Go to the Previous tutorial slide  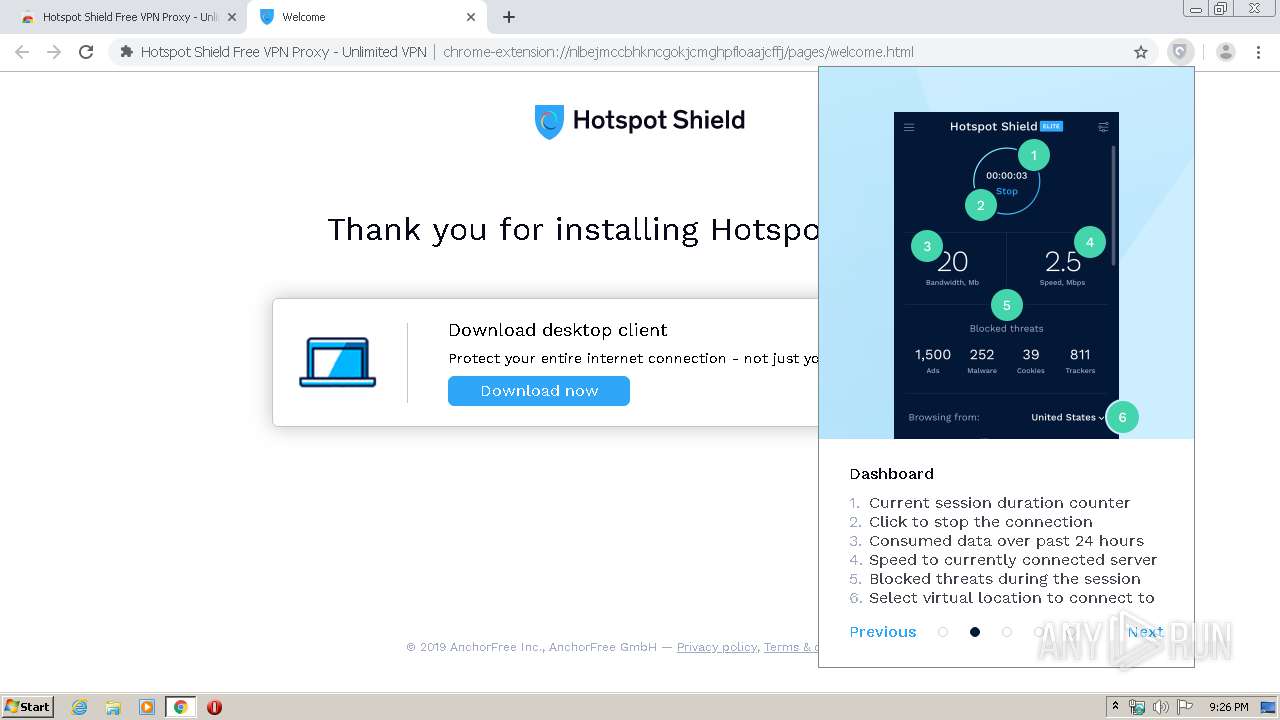pyautogui.click(x=883, y=632)
